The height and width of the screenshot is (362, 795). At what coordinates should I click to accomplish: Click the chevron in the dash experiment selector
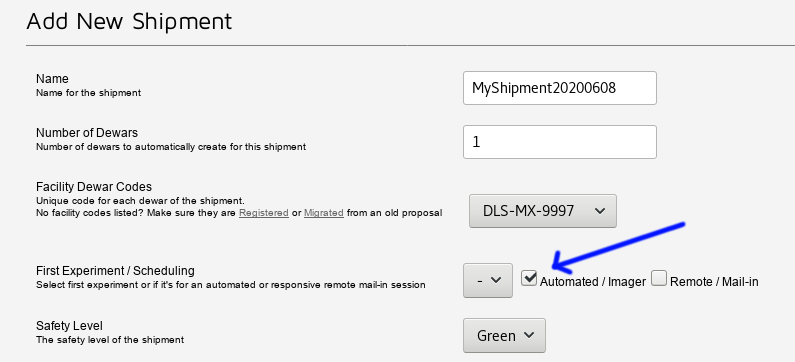click(x=496, y=280)
